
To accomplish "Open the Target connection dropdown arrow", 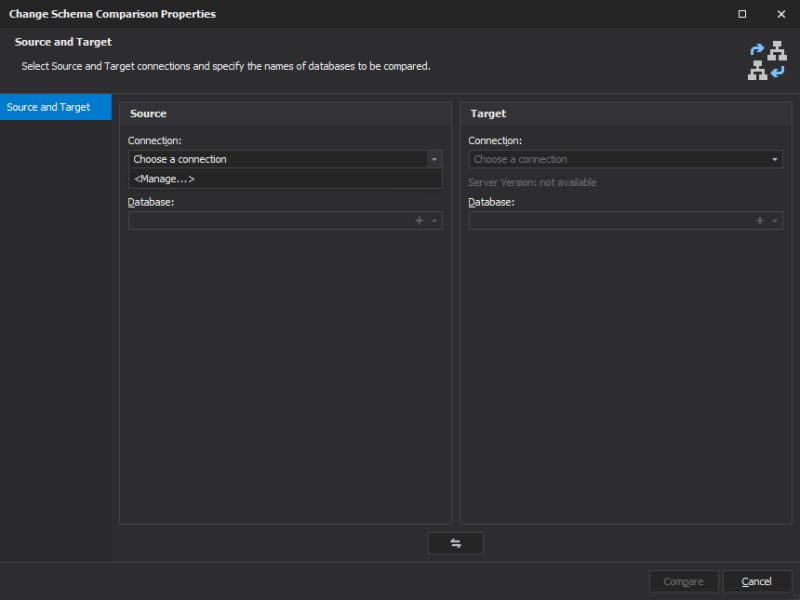I will click(x=774, y=159).
